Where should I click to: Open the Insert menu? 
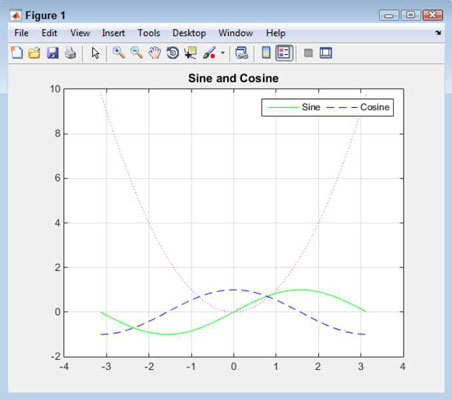(113, 33)
